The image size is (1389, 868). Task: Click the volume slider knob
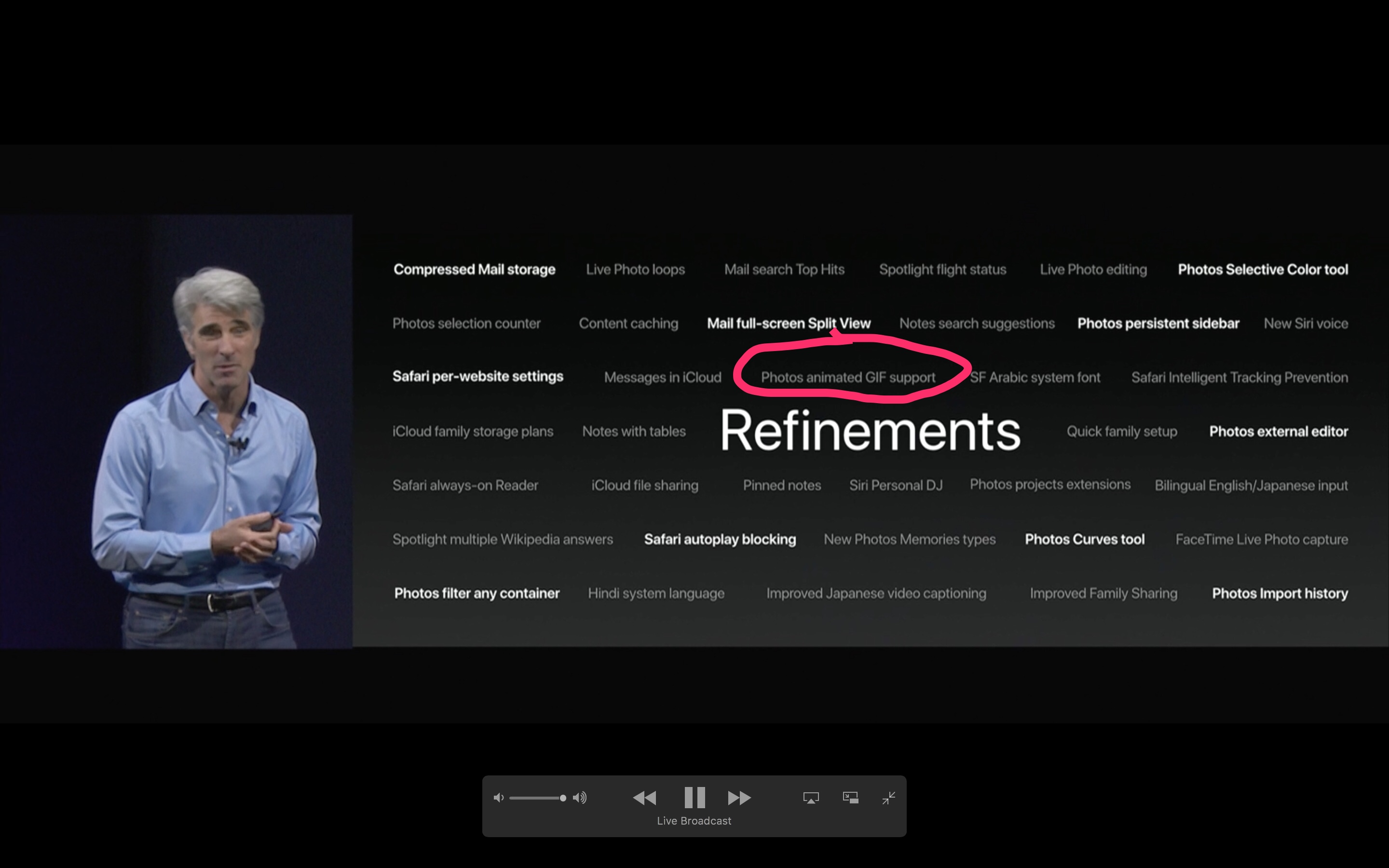point(562,798)
